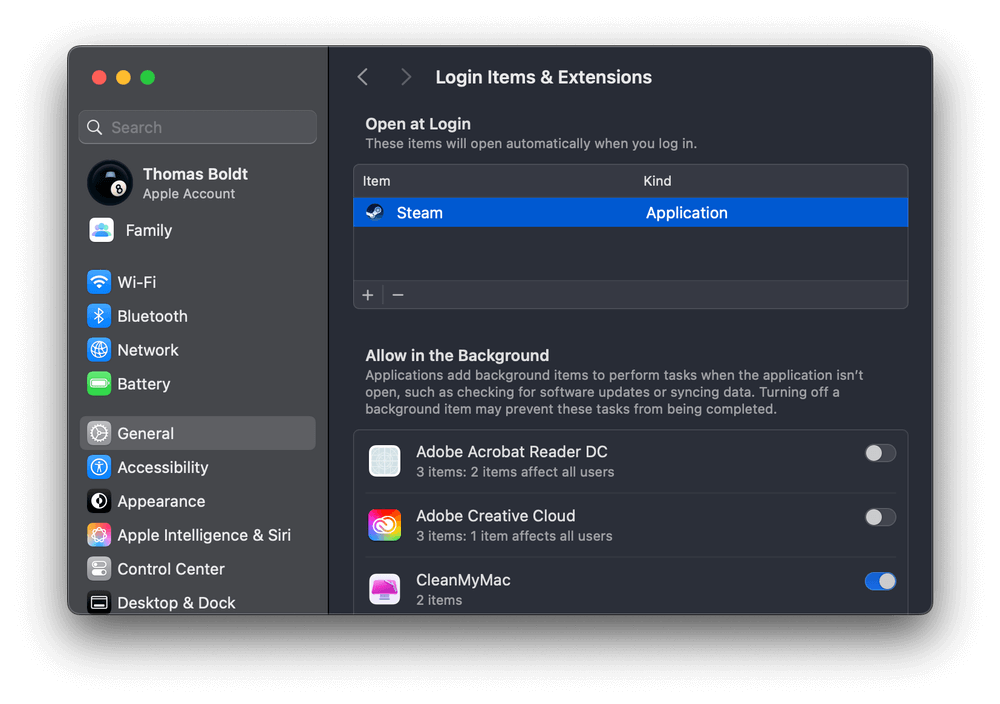This screenshot has width=1000, height=704.
Task: Click the Bluetooth icon in sidebar
Action: 99,316
